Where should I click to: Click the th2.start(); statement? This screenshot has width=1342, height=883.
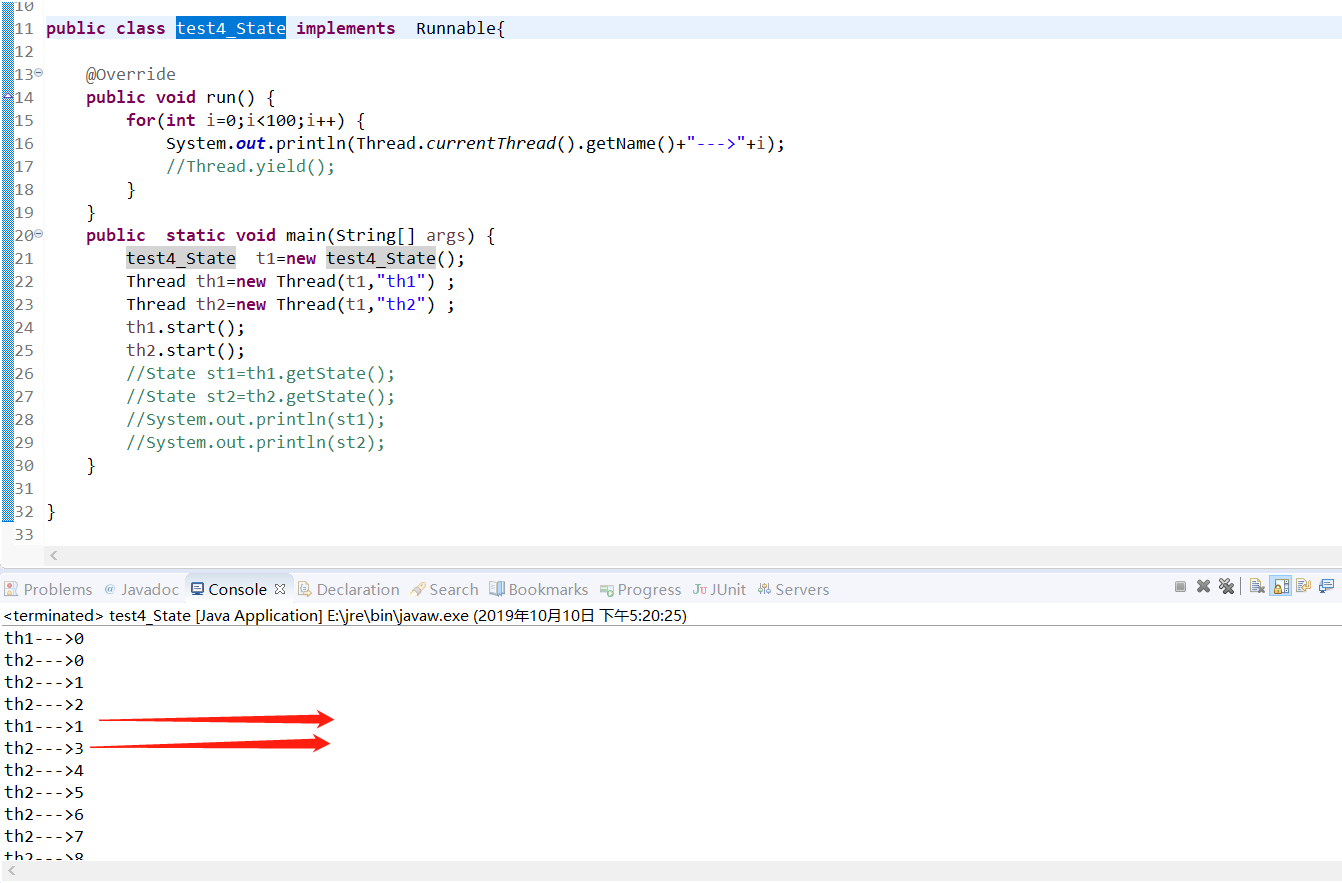(186, 350)
